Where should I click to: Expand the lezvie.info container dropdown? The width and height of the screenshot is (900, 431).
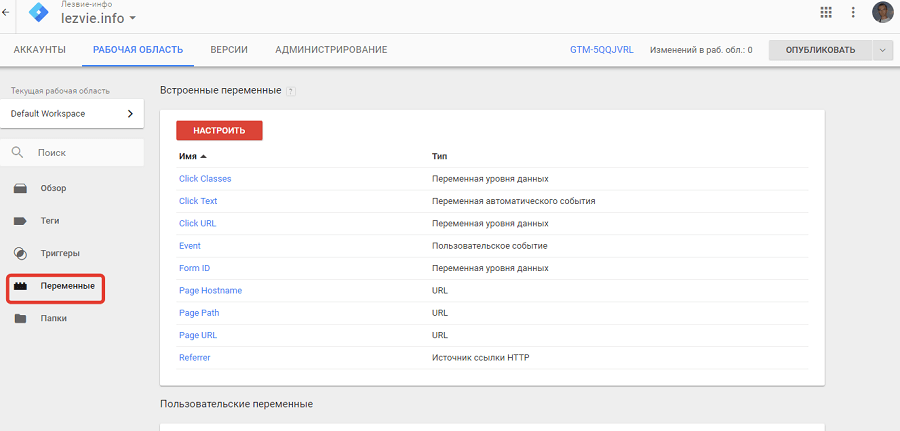[133, 20]
